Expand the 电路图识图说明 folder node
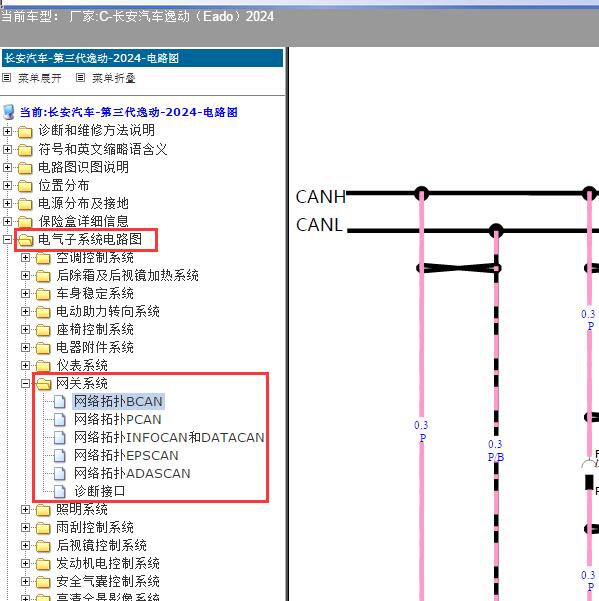The image size is (599, 601). click(x=7, y=167)
